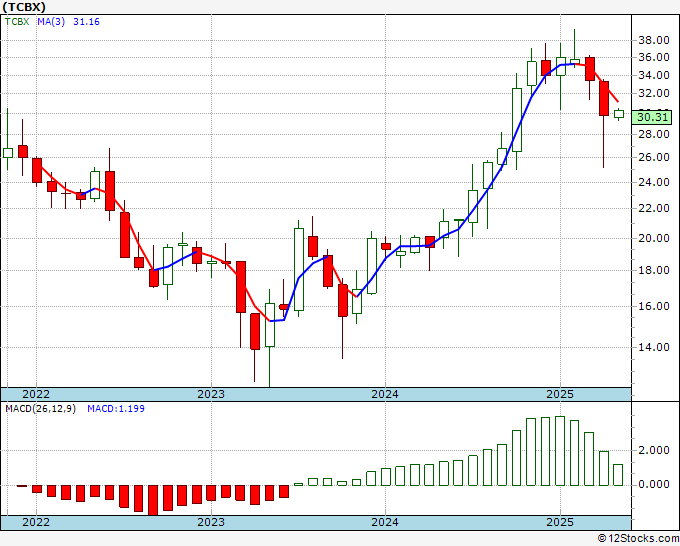Click the 38.00 price axis label
Viewport: 680px width, 546px height.
654,40
